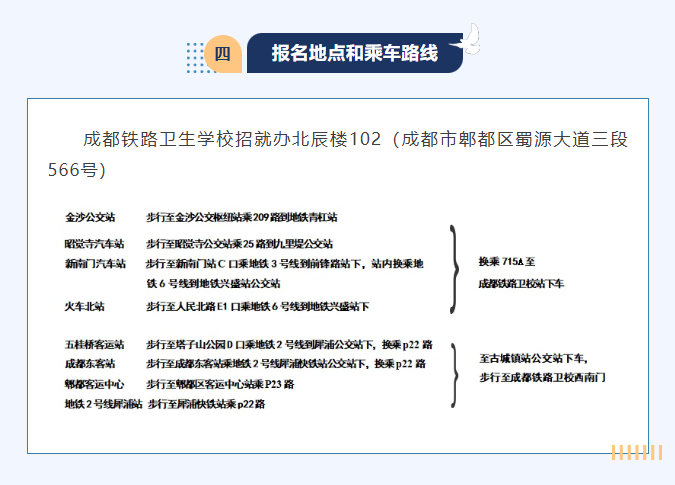This screenshot has height=485, width=675.
Task: Click the upper curly bracket
Action: (454, 269)
